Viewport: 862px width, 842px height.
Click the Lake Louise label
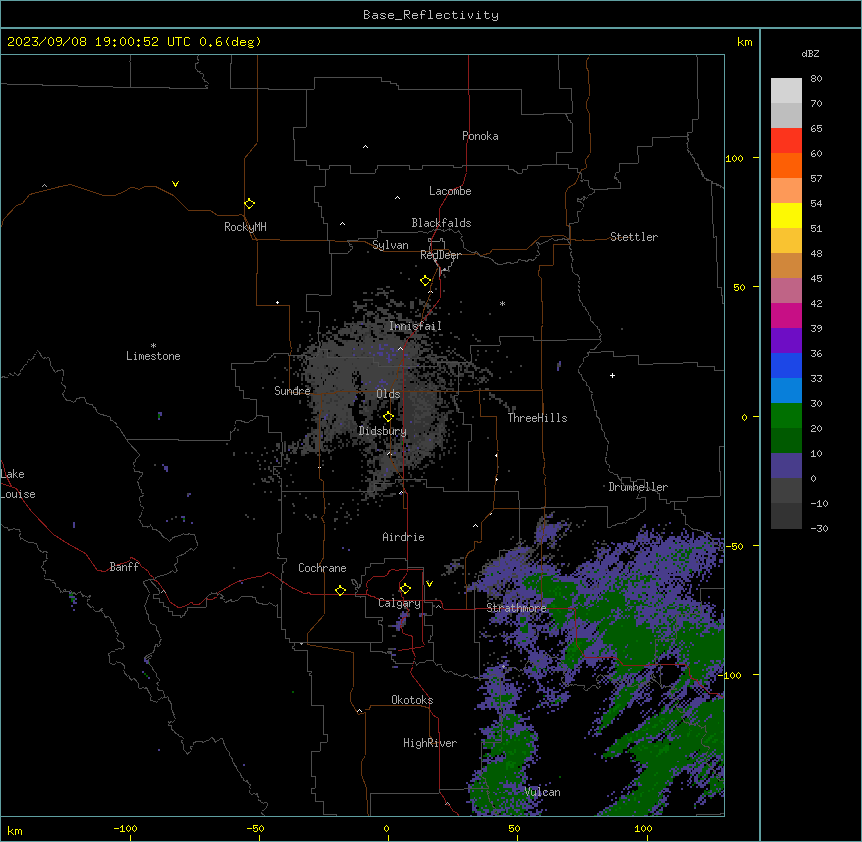tap(18, 484)
